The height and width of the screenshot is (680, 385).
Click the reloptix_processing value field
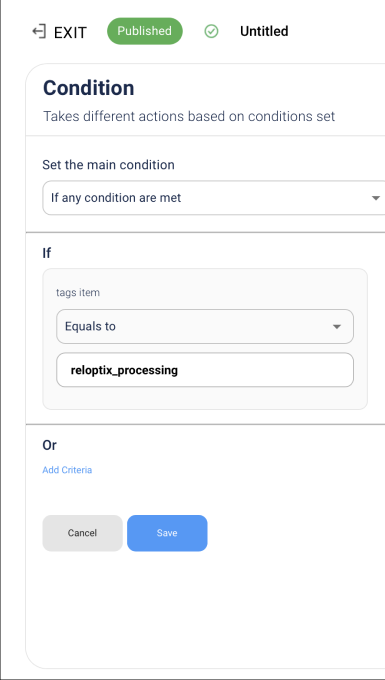(x=205, y=370)
